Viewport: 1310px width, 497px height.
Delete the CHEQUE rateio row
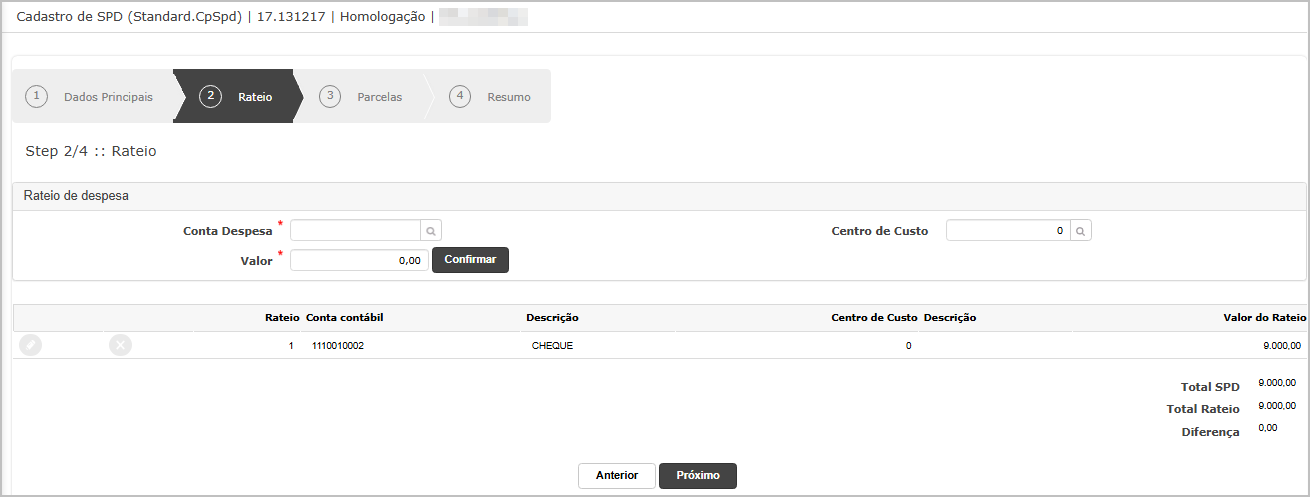coord(120,345)
